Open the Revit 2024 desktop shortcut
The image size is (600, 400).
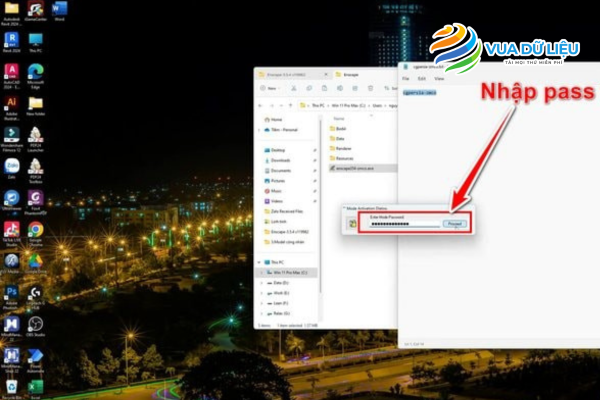(x=12, y=40)
